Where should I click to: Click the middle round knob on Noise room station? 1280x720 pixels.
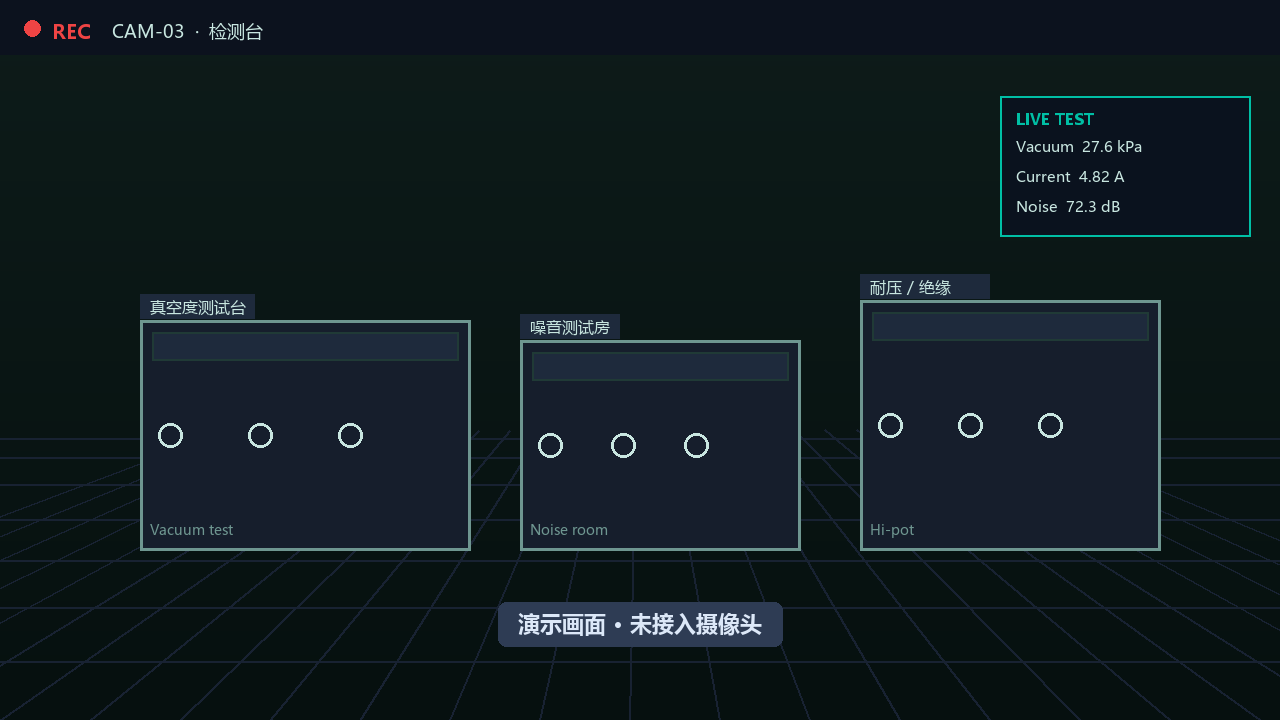tap(623, 445)
